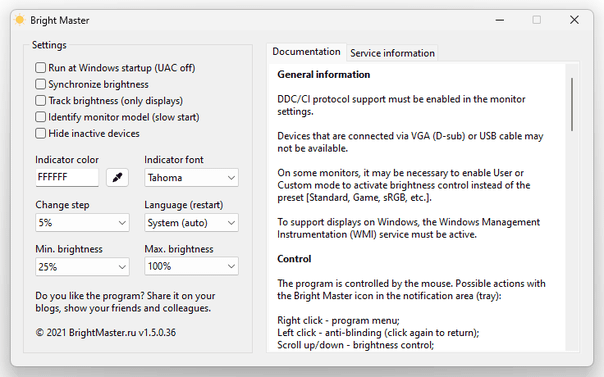Click the documentation vertical scrollbar thumb
The height and width of the screenshot is (377, 604).
click(x=572, y=104)
